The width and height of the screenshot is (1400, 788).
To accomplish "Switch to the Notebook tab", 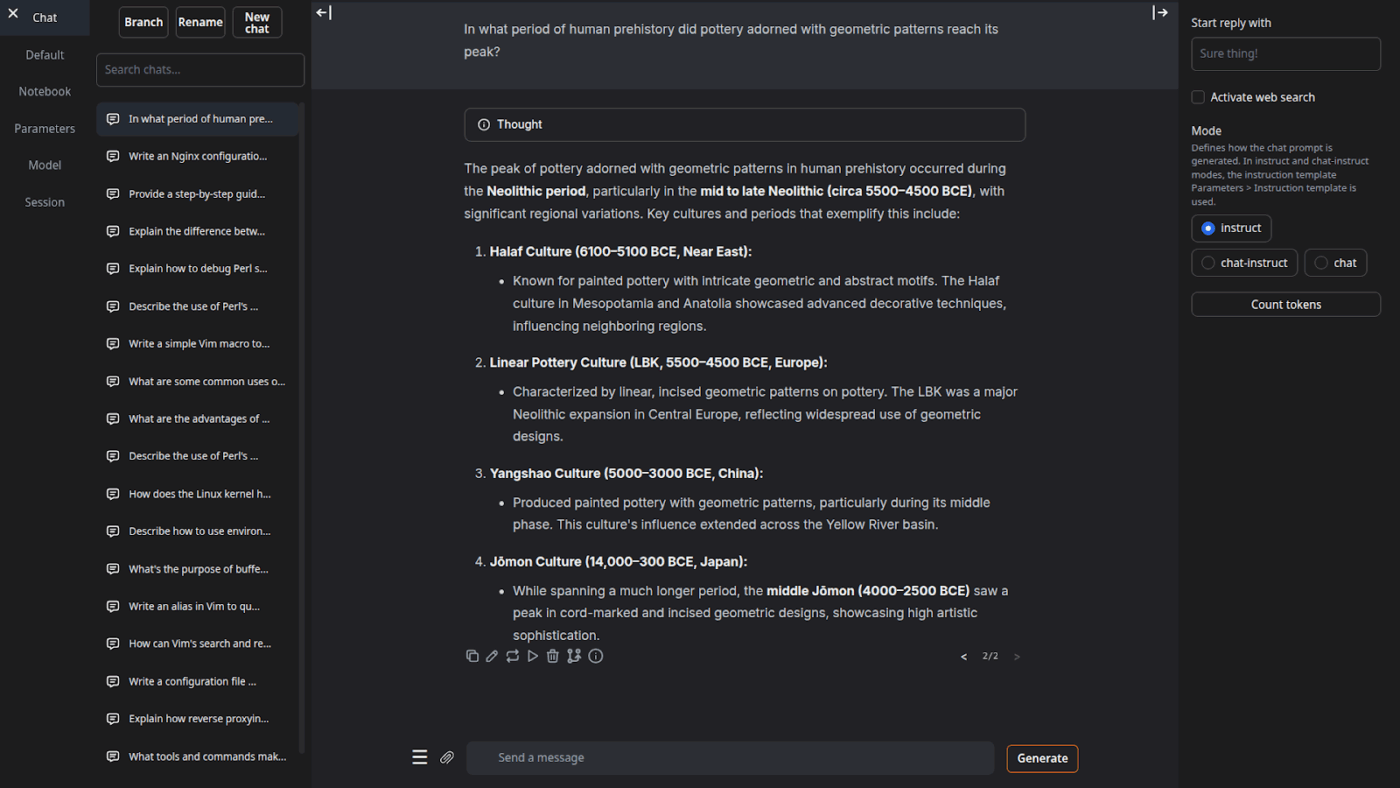I will [45, 91].
